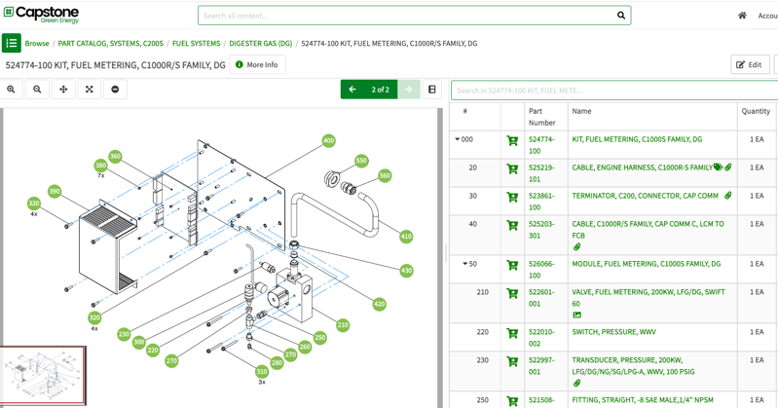Select callout 210 on the diagram
This screenshot has height=408, width=778.
coord(343,325)
